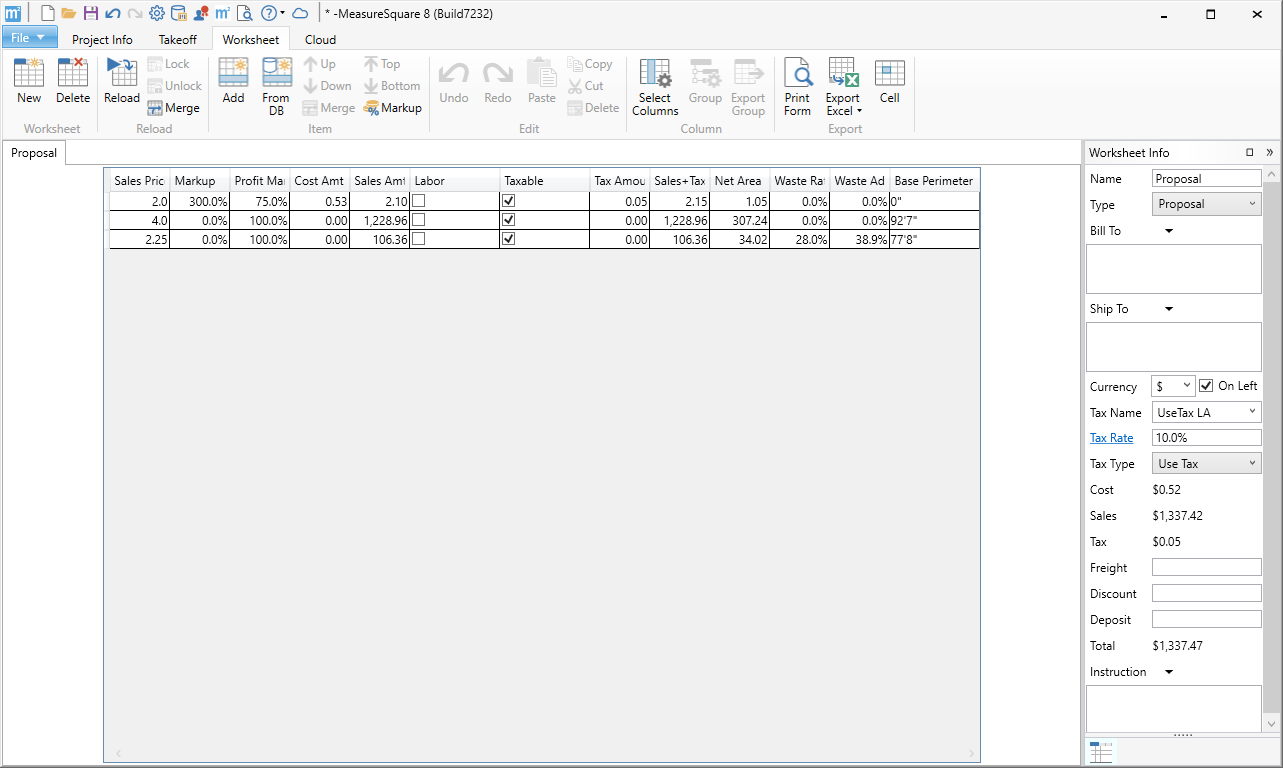The image size is (1283, 768).
Task: Merge worksheet in the Reload group
Action: pos(174,108)
